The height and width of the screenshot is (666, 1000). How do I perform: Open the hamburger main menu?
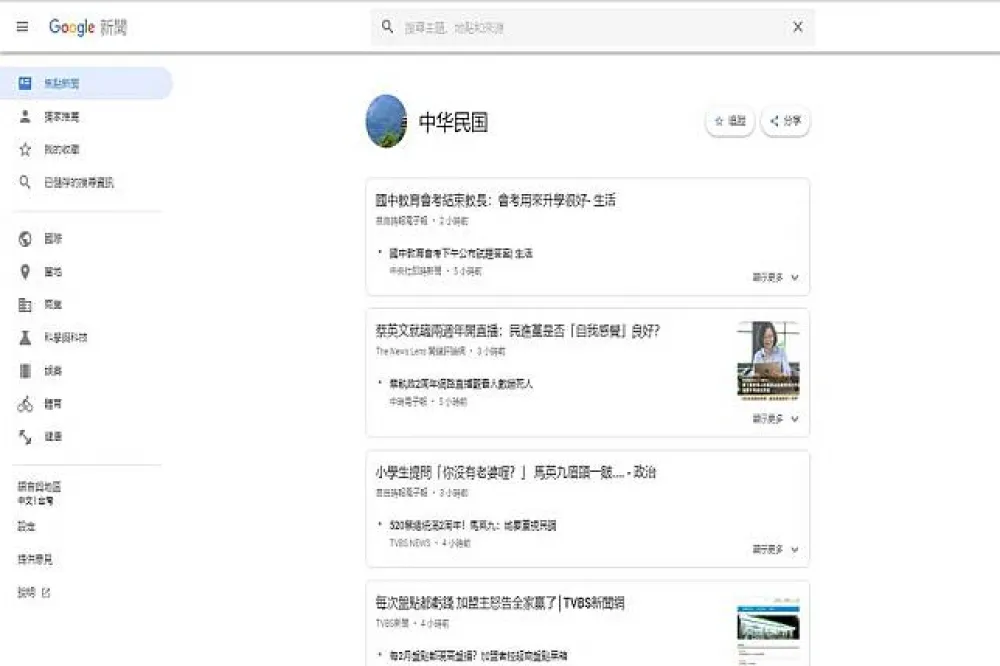(22, 27)
